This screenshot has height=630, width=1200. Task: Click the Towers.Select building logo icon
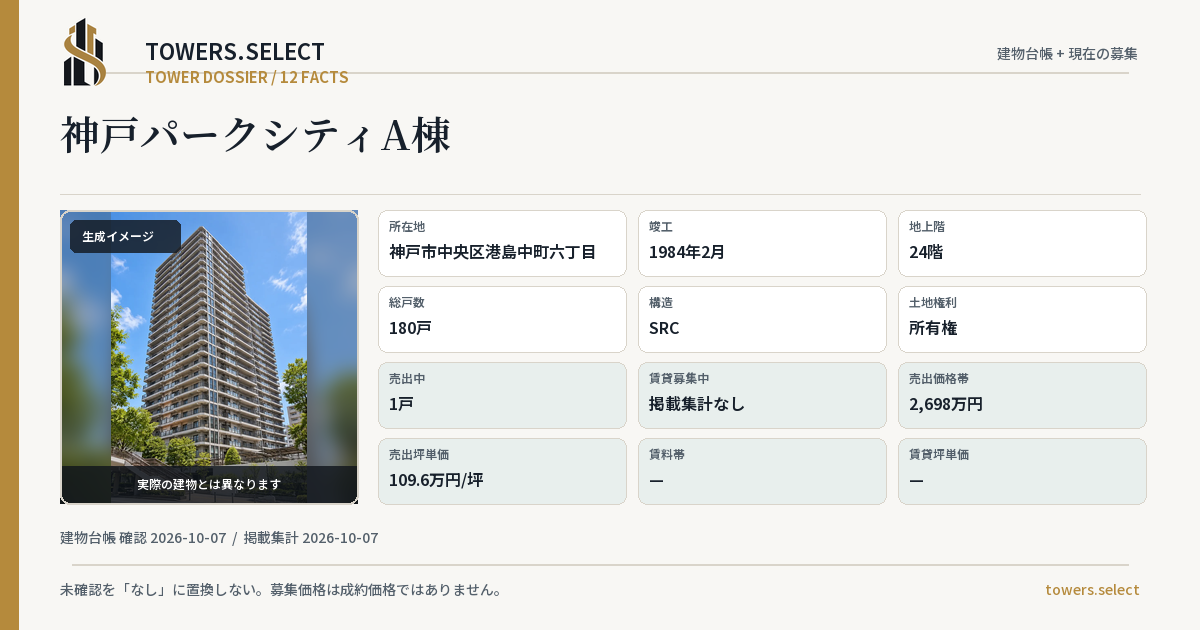85,52
